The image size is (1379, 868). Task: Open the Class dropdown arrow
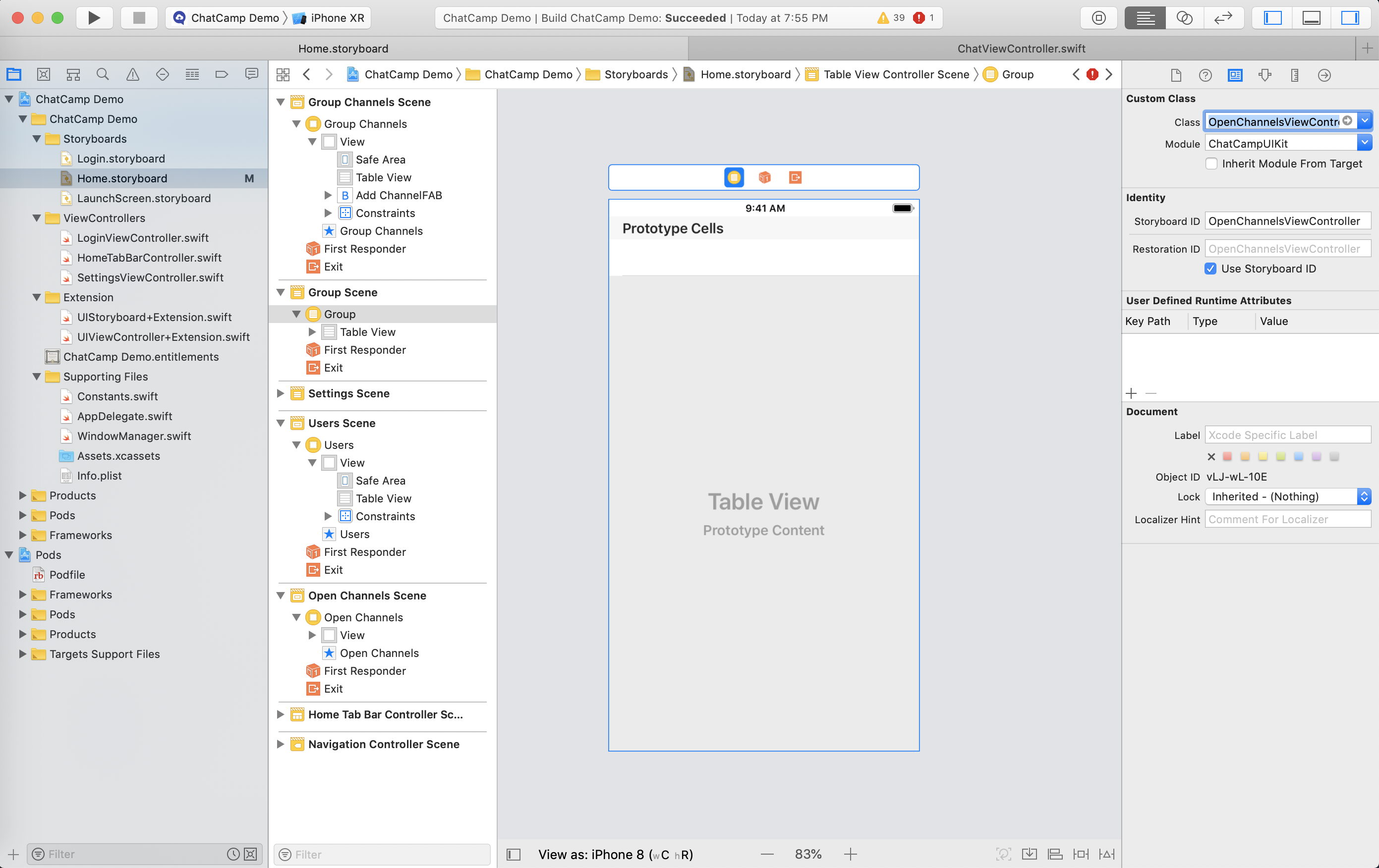[x=1365, y=121]
